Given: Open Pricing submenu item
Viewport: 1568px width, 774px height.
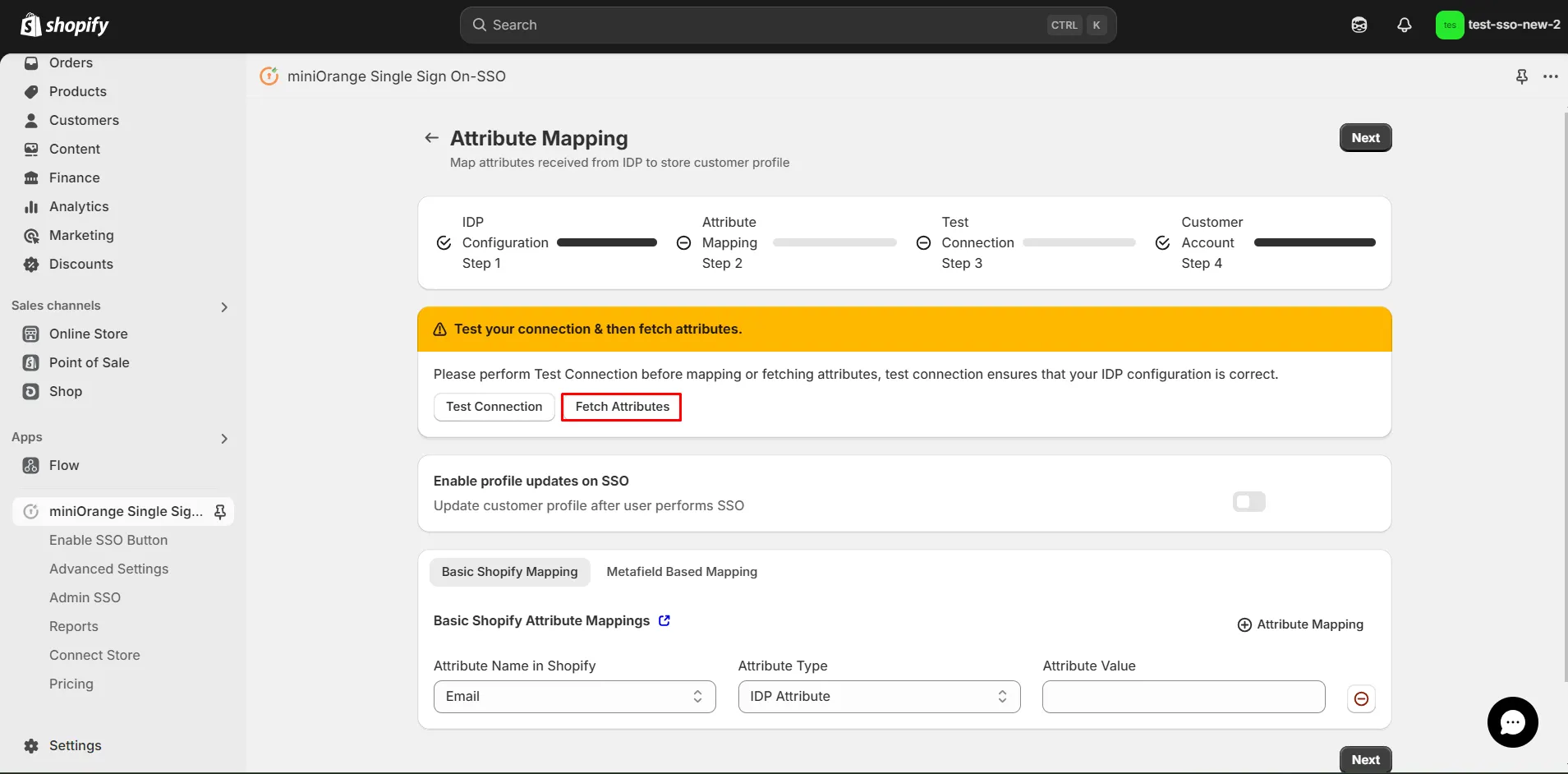Looking at the screenshot, I should 71,684.
